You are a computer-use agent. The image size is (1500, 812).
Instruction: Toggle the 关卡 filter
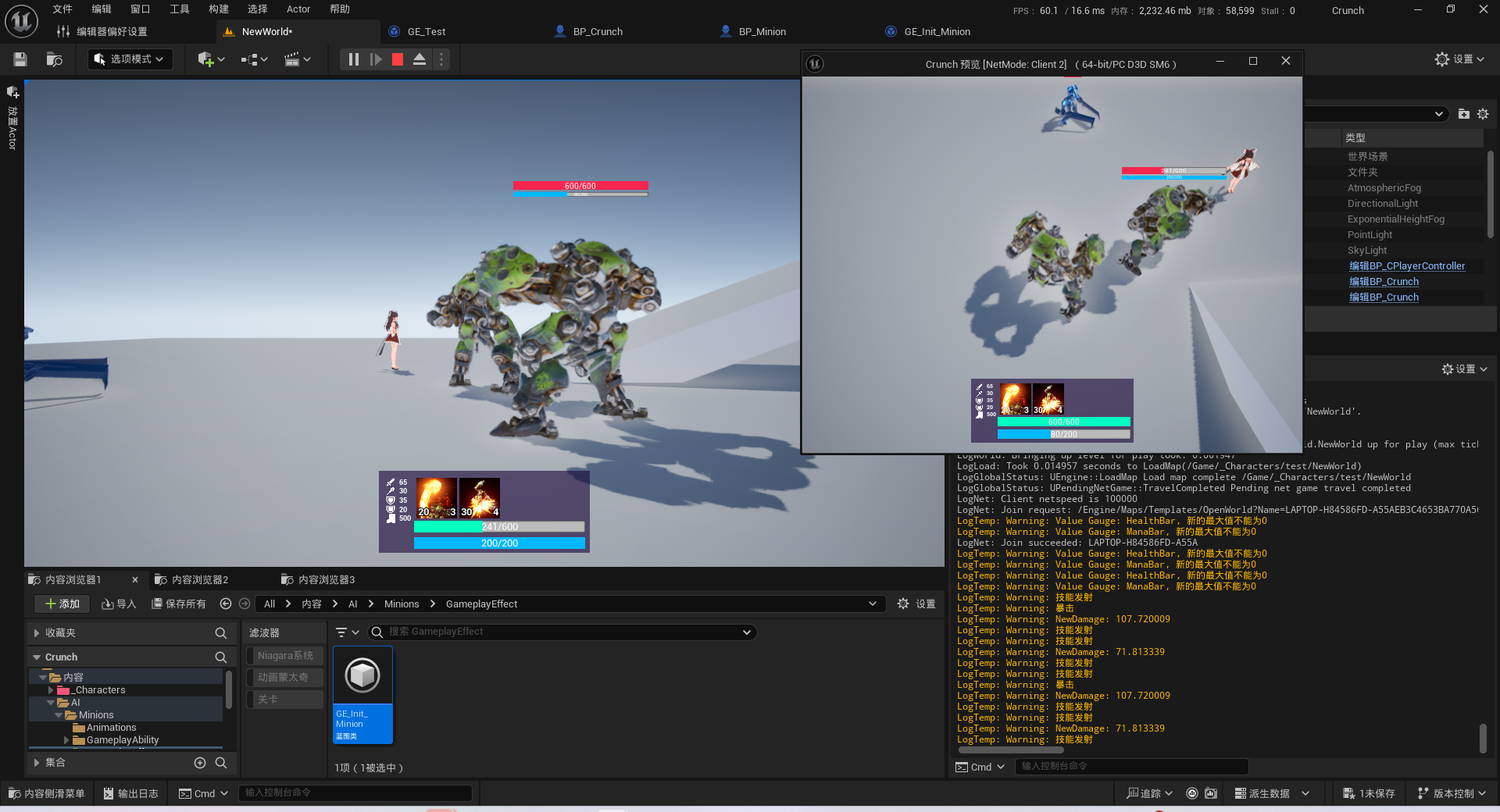coord(285,700)
